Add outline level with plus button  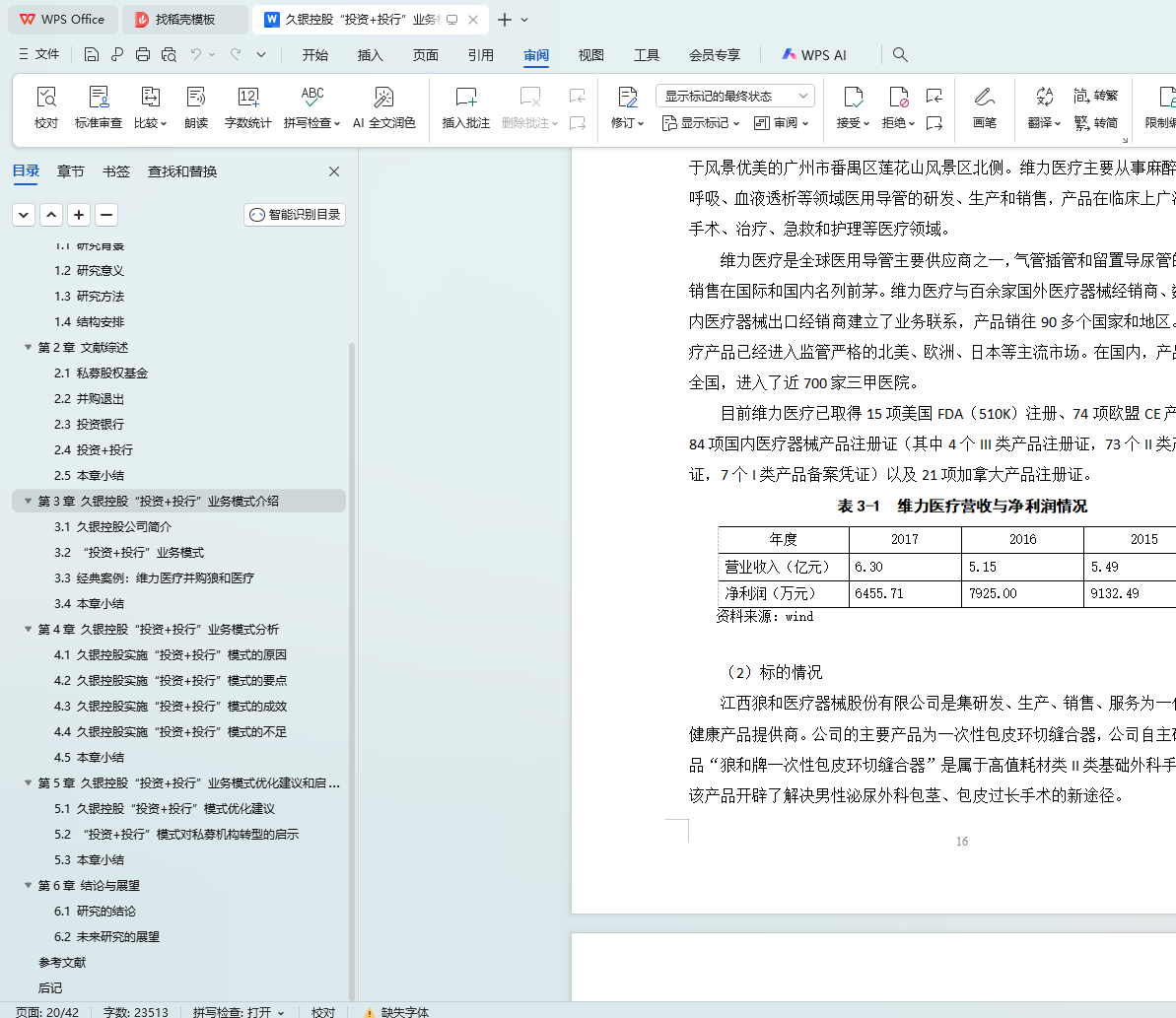(x=79, y=215)
